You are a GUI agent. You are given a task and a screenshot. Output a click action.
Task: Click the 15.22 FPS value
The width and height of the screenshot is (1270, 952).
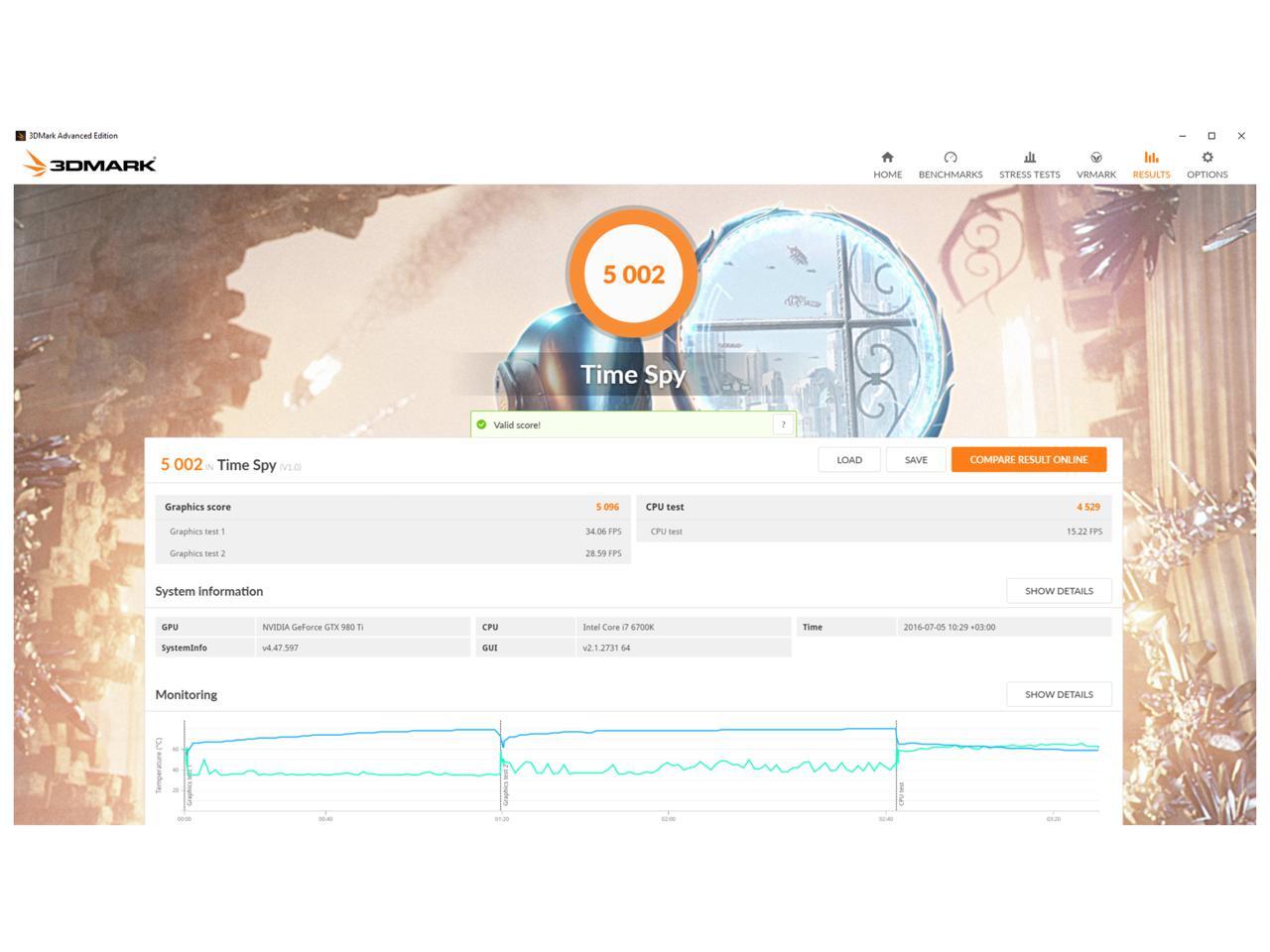(1084, 532)
